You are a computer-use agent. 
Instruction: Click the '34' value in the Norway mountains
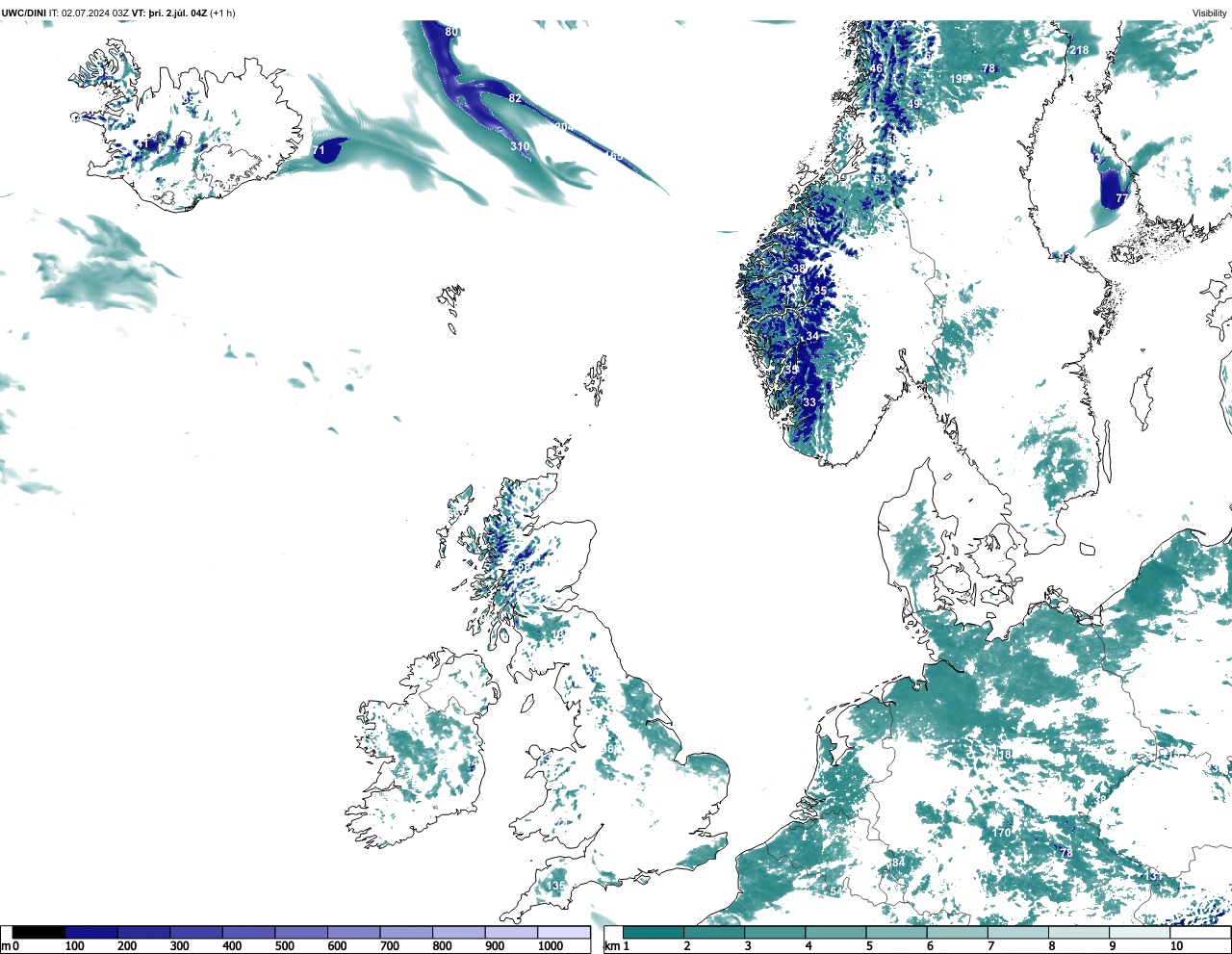[812, 336]
